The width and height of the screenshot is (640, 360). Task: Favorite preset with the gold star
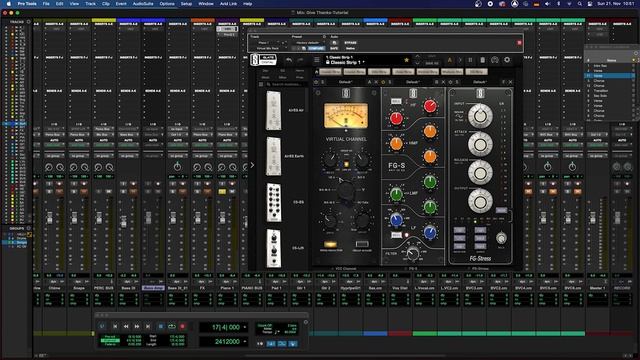pyautogui.click(x=407, y=60)
